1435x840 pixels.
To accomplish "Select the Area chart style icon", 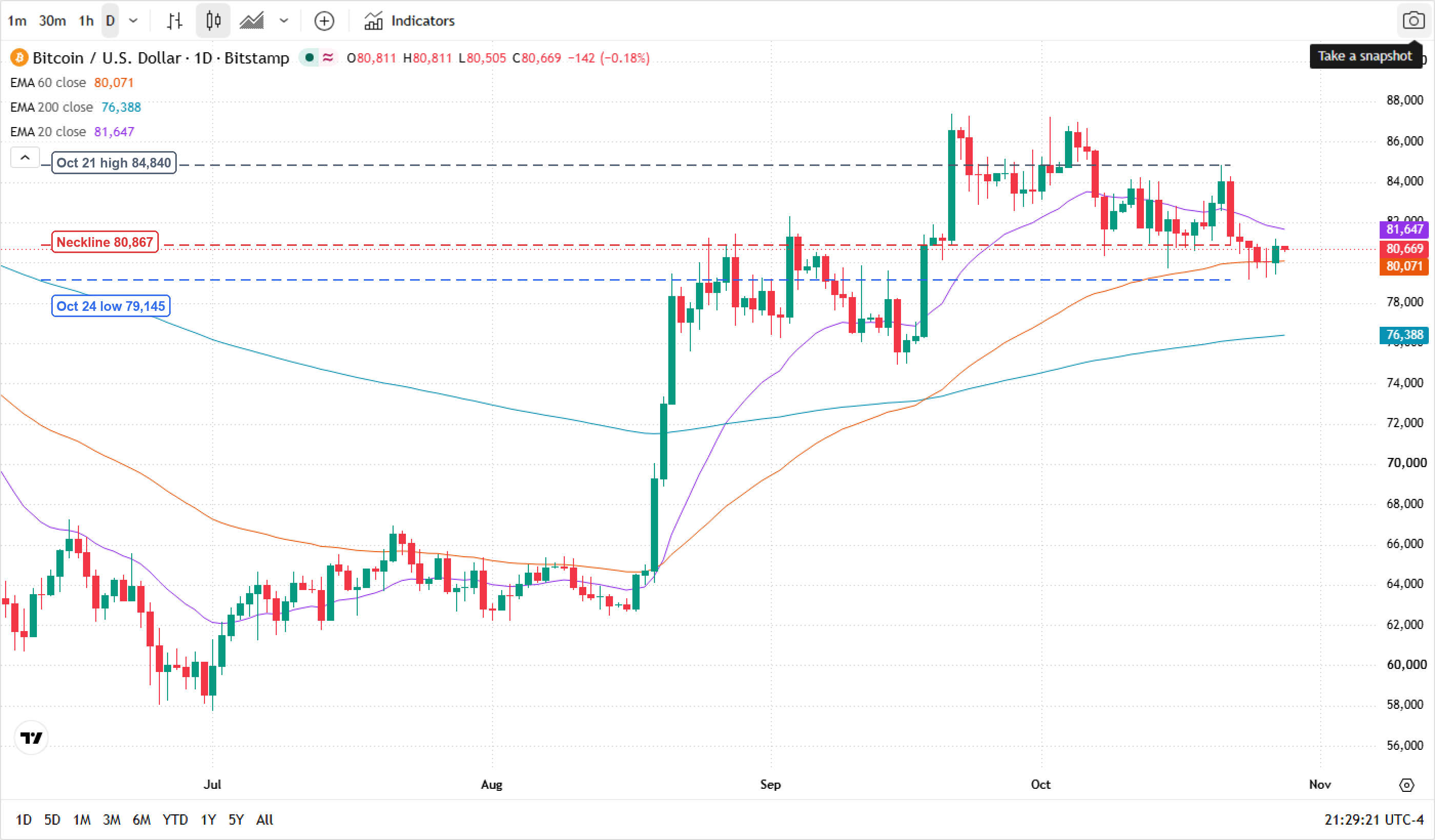I will pos(251,21).
